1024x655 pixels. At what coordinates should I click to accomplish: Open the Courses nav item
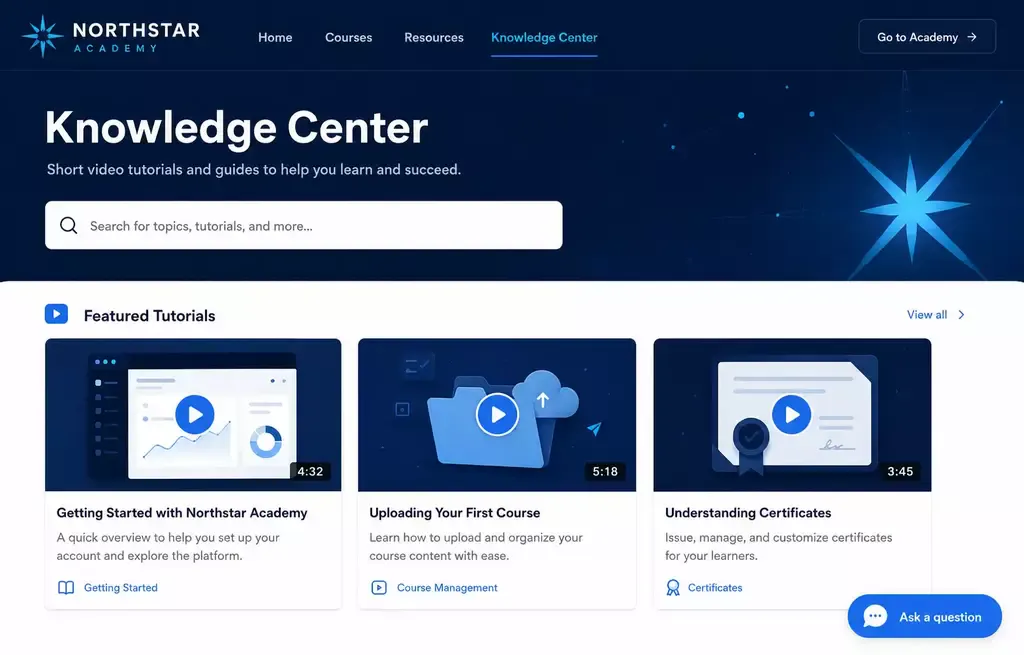pos(349,37)
